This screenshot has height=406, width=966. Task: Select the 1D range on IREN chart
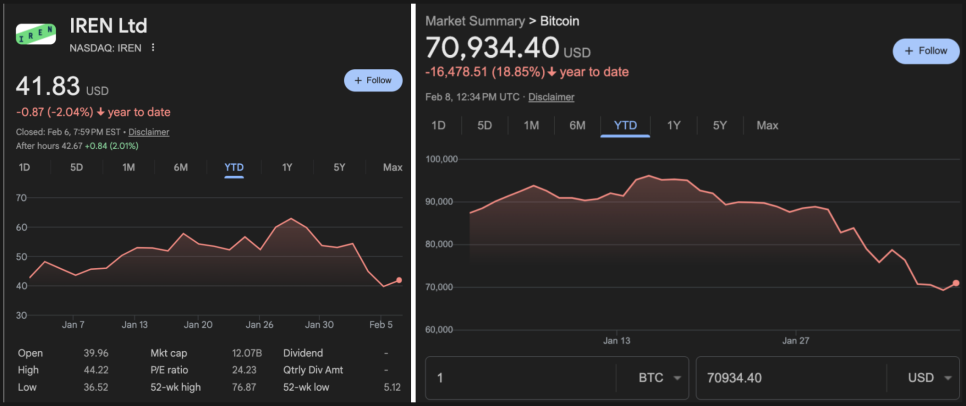(x=24, y=167)
